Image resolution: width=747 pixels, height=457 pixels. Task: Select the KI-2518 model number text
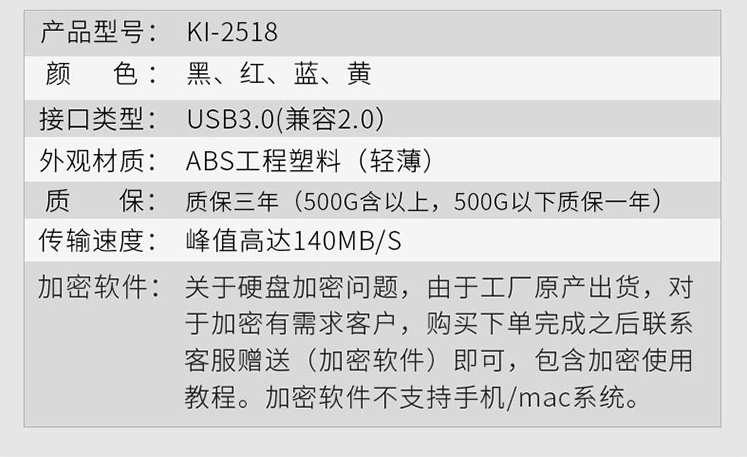point(232,32)
